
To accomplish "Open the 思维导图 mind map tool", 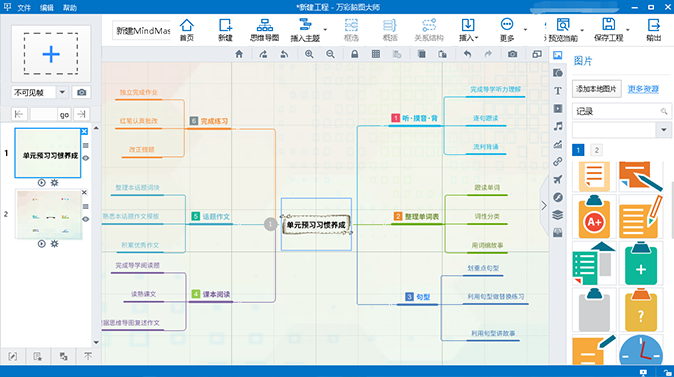I will point(264,29).
